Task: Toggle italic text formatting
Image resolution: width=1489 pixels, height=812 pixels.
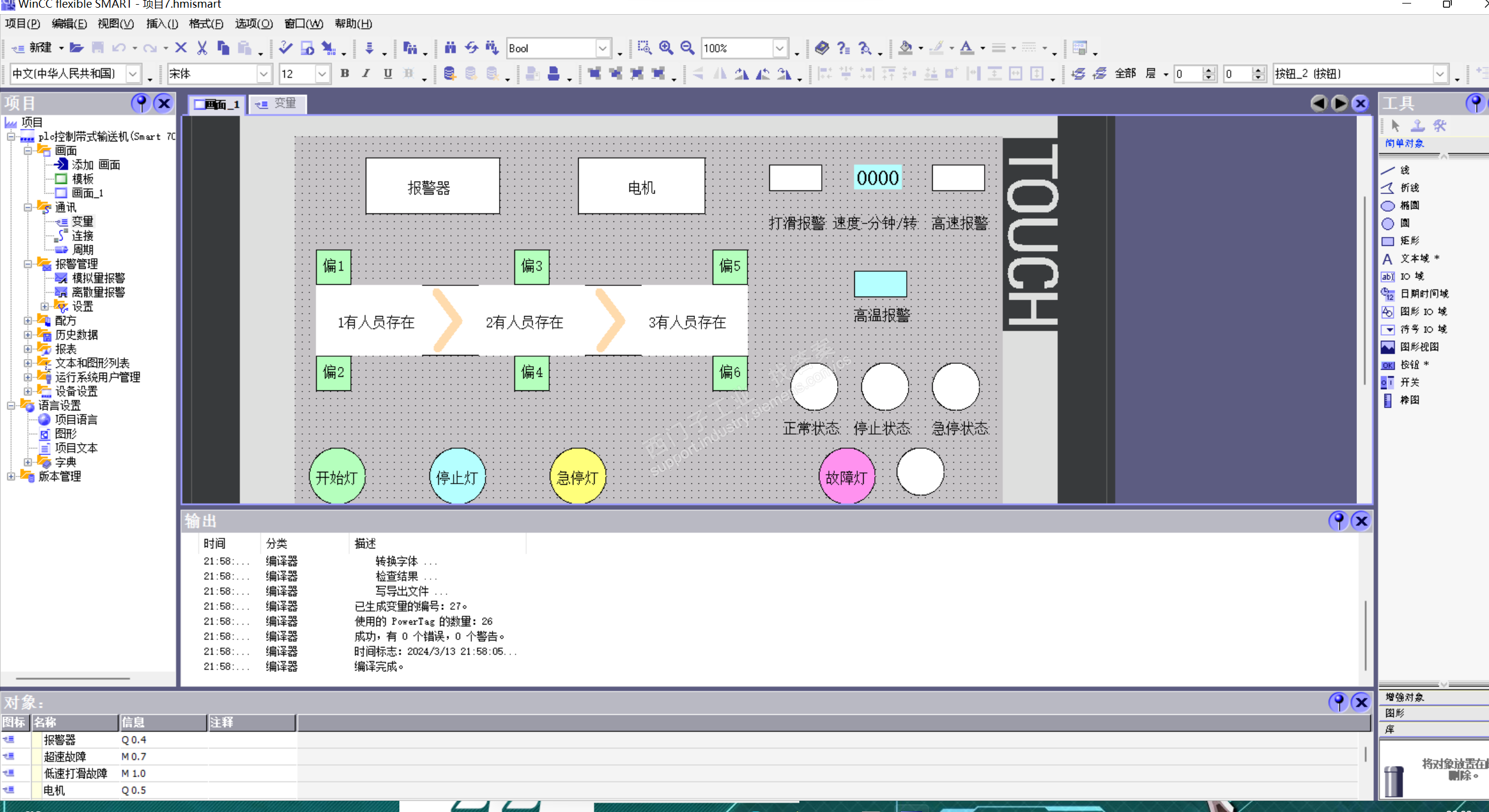Action: point(366,74)
